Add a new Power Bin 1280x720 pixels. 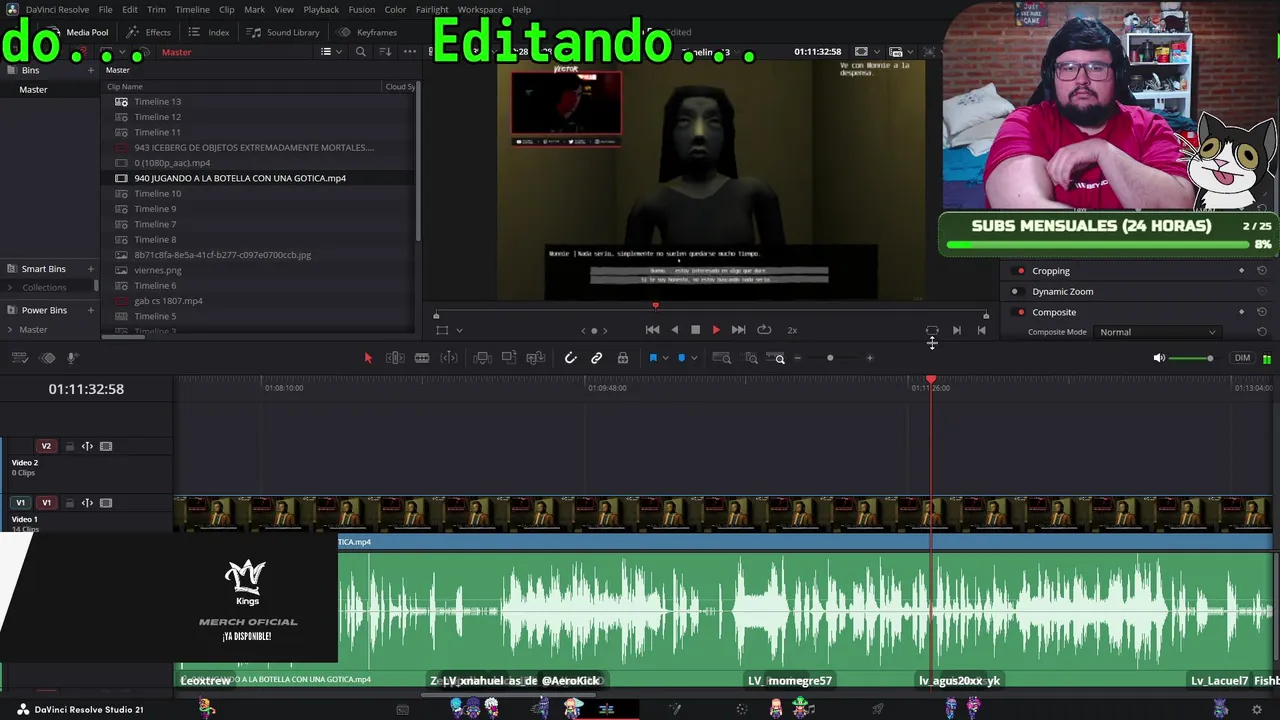click(x=91, y=310)
